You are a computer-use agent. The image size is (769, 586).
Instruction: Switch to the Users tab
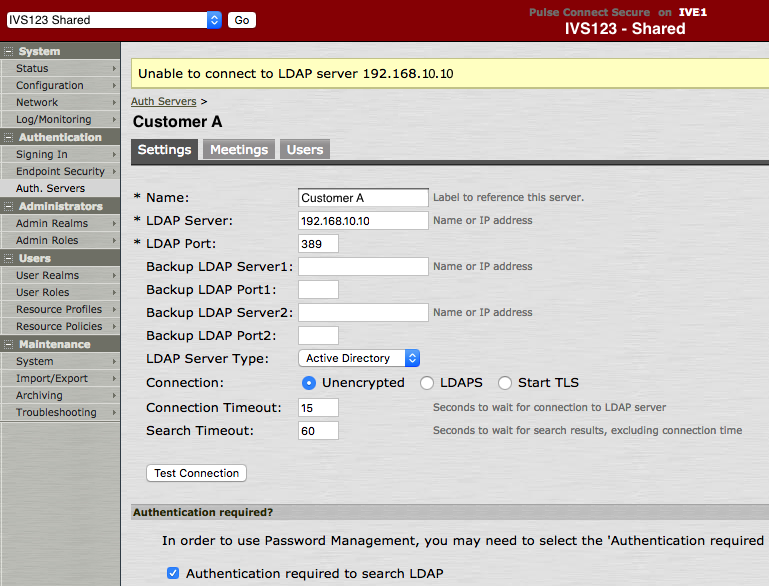305,150
